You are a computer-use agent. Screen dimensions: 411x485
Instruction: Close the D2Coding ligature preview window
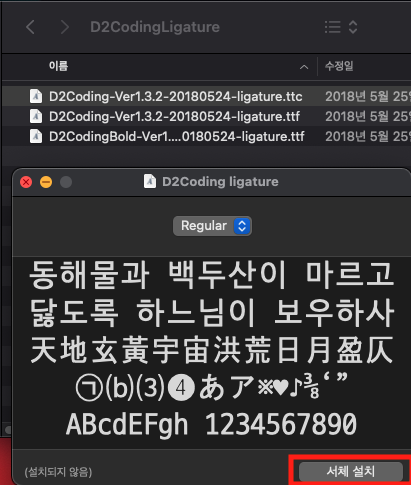point(26,182)
